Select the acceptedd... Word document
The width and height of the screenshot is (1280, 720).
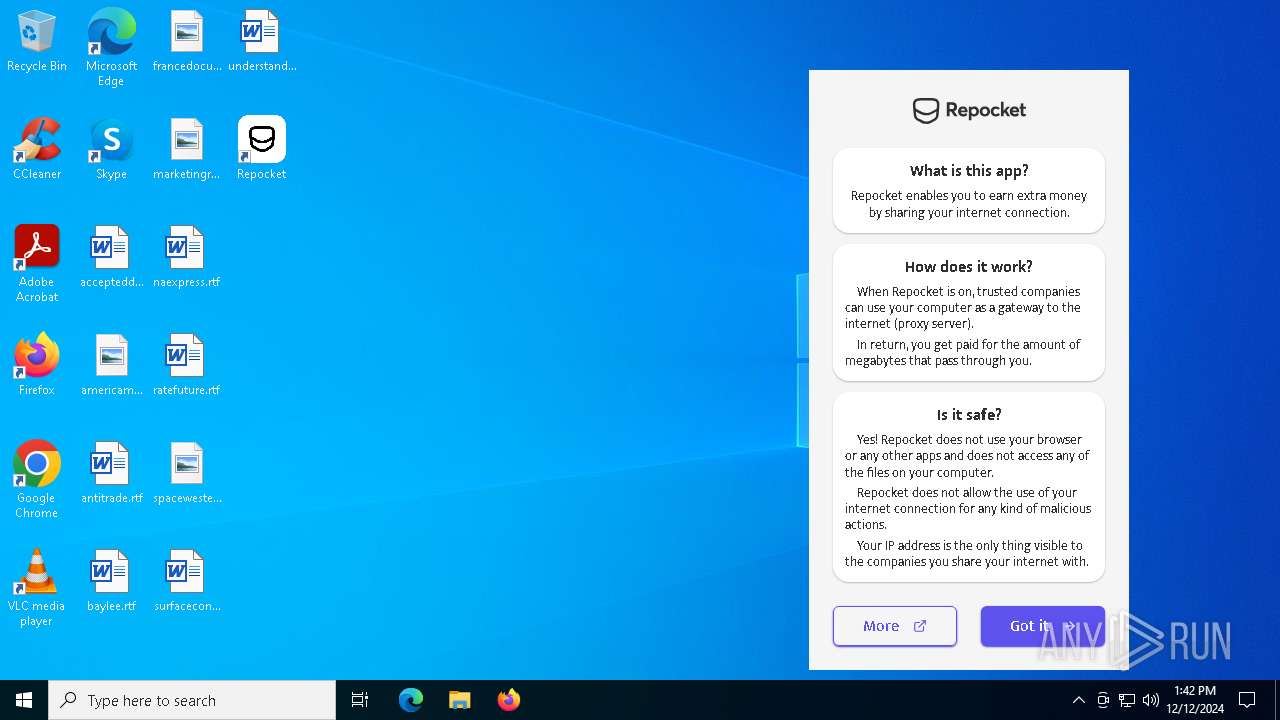click(x=111, y=257)
